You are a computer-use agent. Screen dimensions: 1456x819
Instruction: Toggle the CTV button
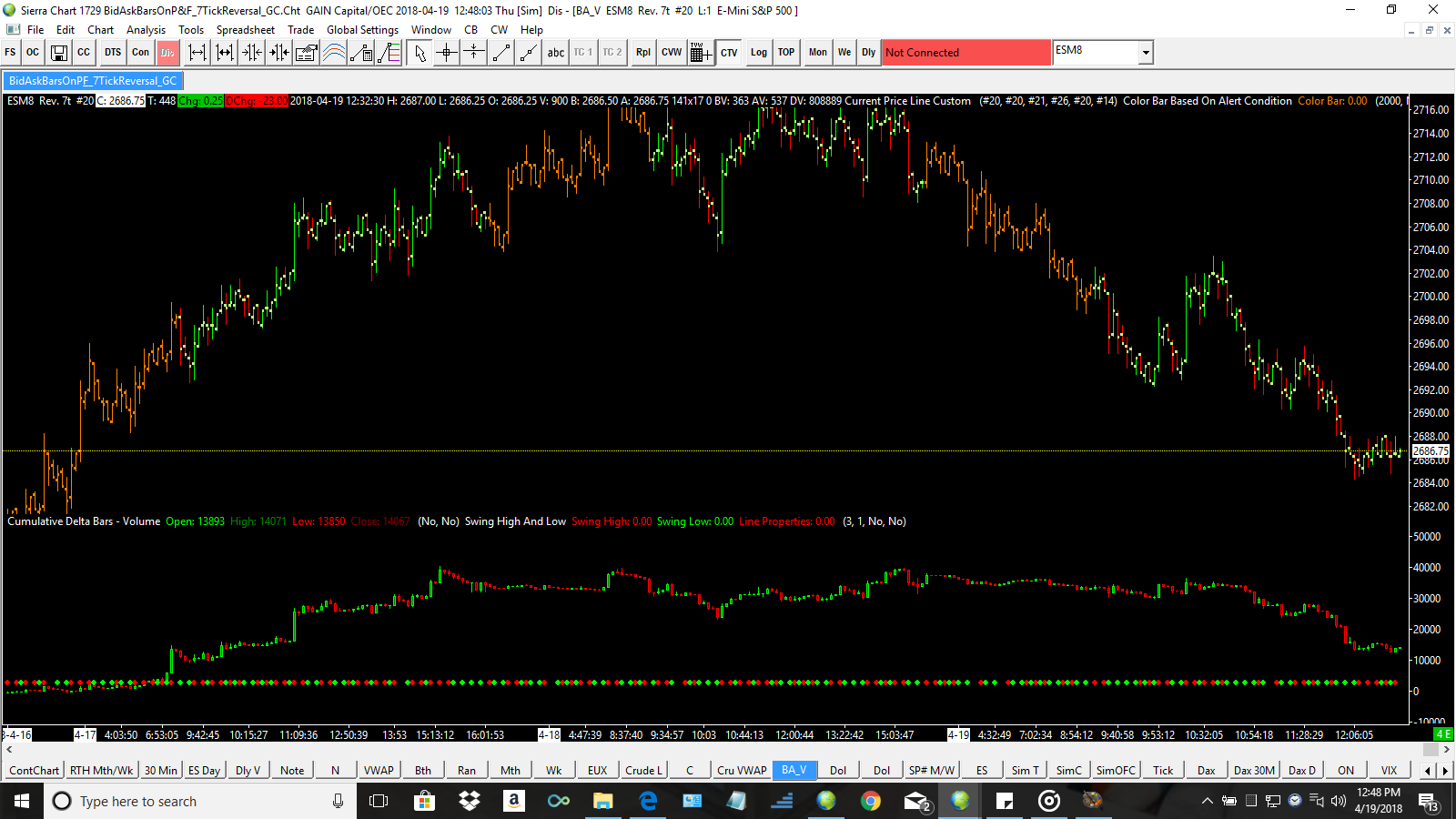point(729,53)
